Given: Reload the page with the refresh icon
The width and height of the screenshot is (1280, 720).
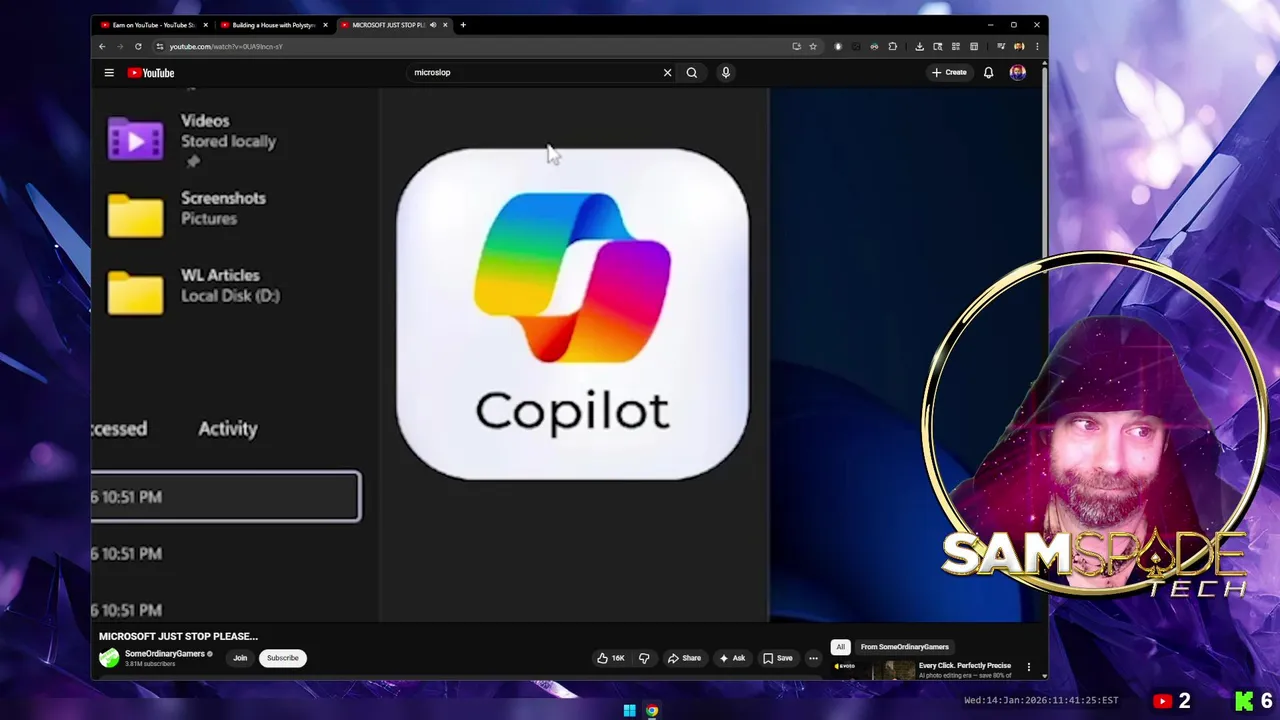Looking at the screenshot, I should 138,46.
